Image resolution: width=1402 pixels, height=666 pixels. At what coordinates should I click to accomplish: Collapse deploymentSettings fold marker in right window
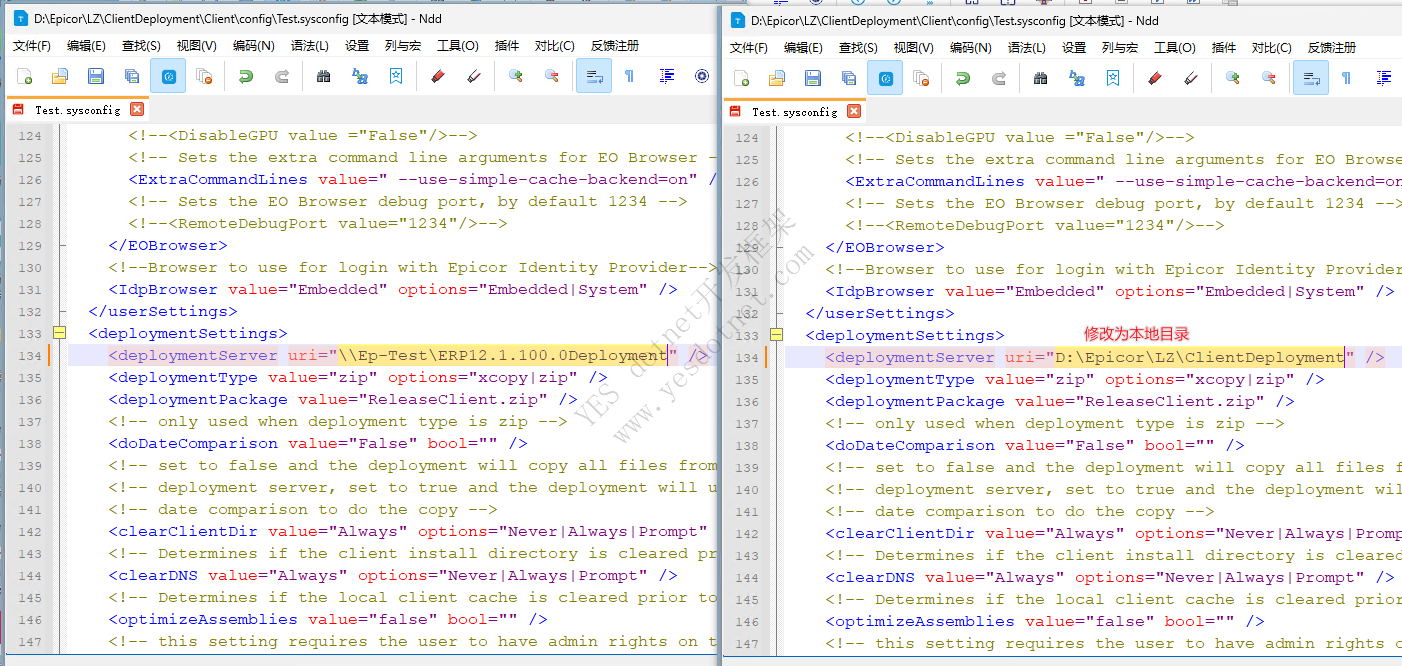[x=776, y=335]
